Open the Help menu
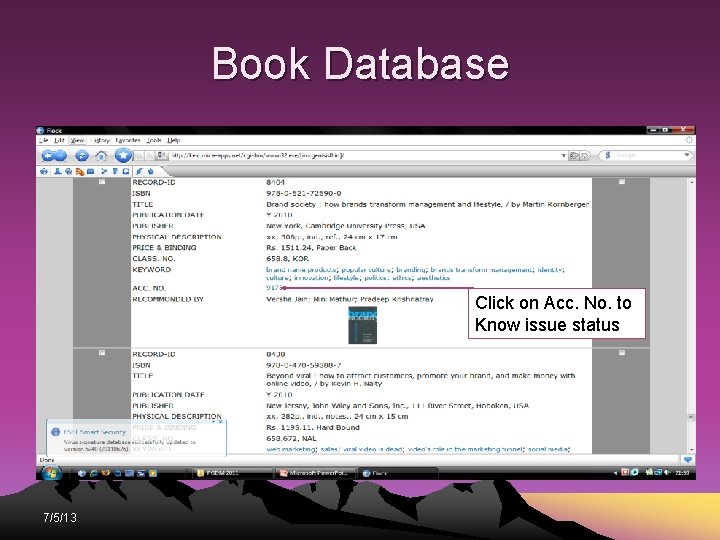 174,140
